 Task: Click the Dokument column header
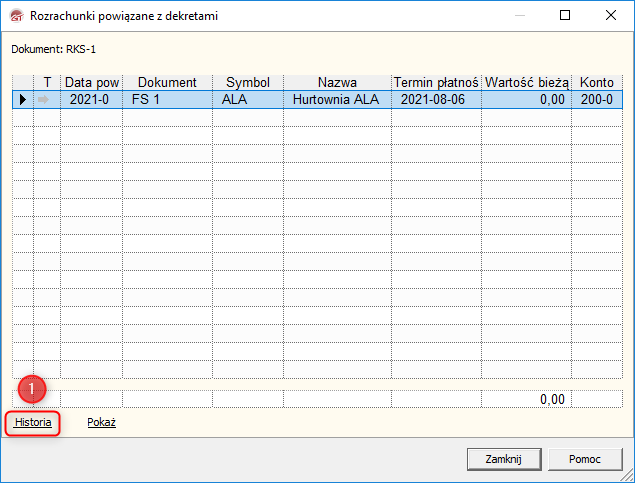tap(167, 82)
